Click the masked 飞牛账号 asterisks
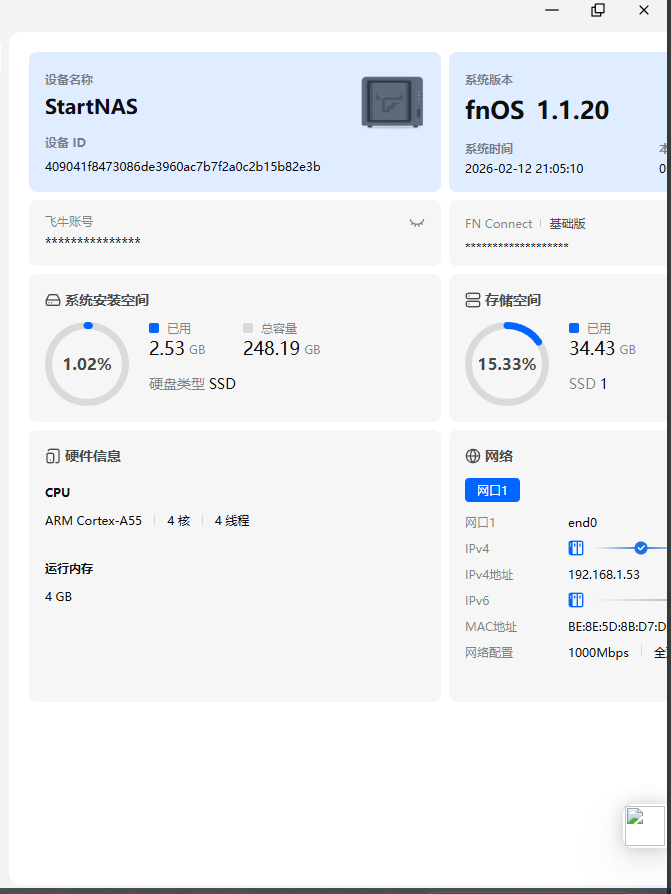This screenshot has width=671, height=894. coord(93,242)
